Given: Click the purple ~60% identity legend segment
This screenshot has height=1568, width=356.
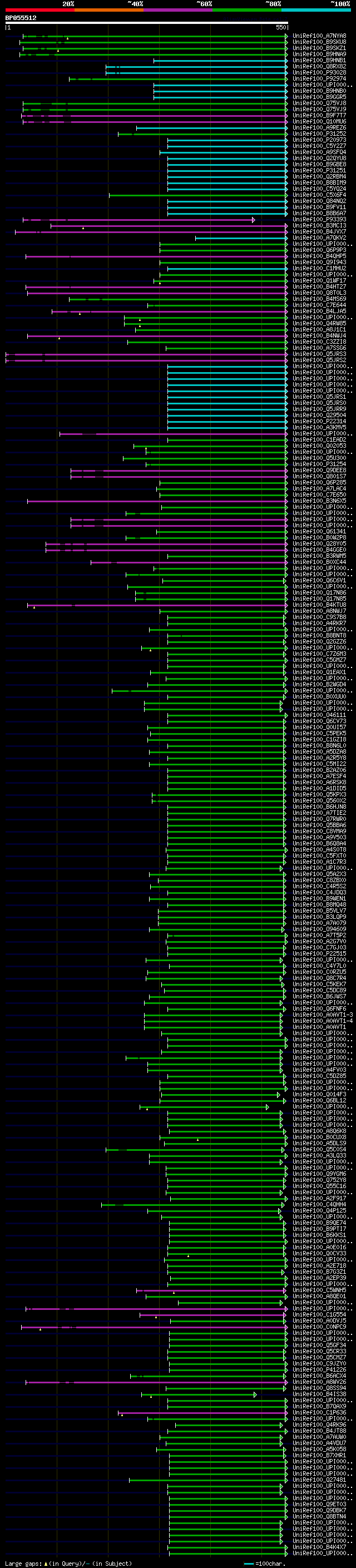Looking at the screenshot, I should (179, 10).
